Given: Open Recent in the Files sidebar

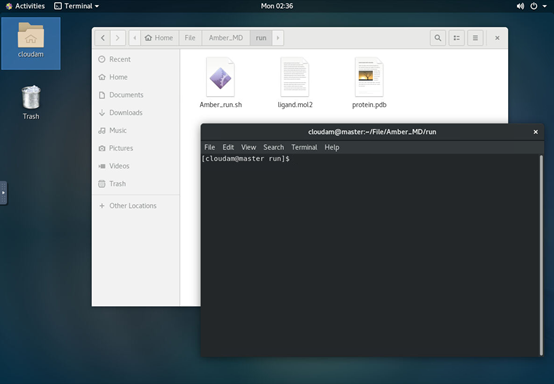Looking at the screenshot, I should 136,59.
